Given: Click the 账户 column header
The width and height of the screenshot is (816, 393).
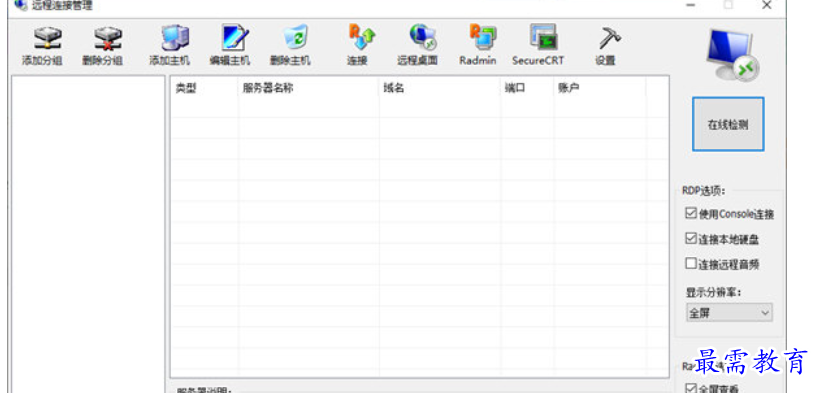Looking at the screenshot, I should 600,88.
